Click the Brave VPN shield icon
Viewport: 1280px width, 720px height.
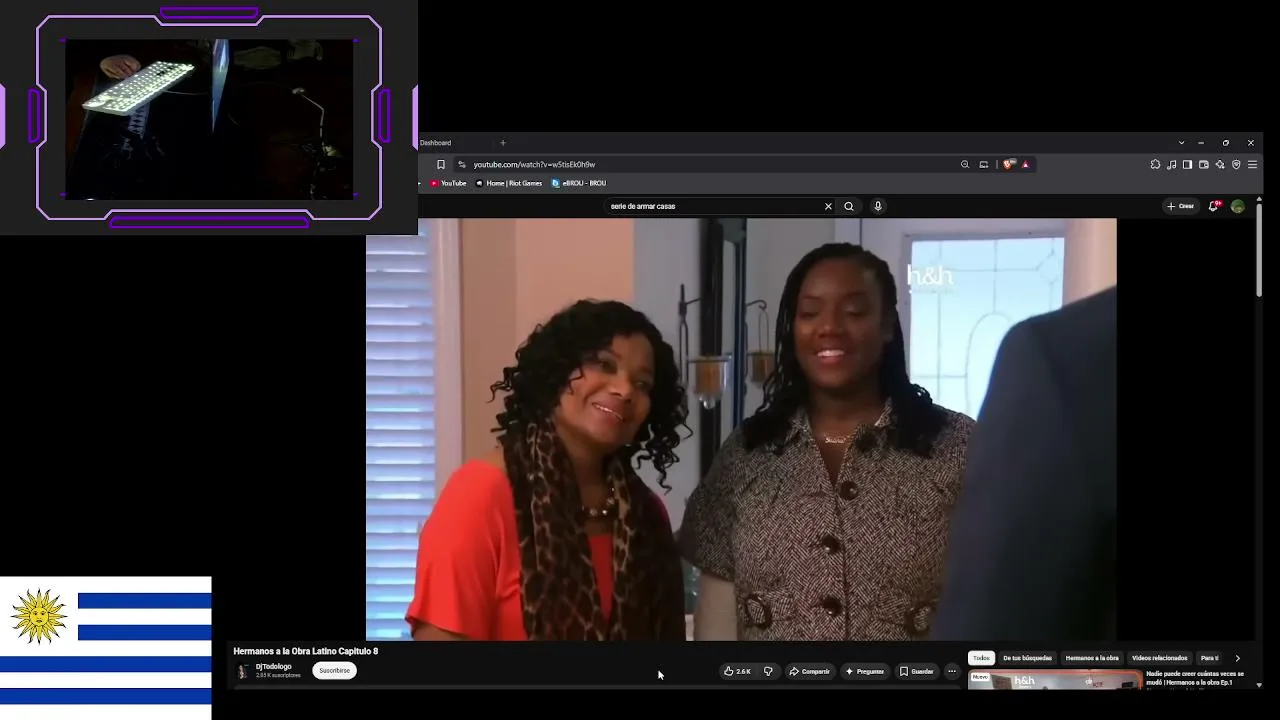(x=1236, y=164)
